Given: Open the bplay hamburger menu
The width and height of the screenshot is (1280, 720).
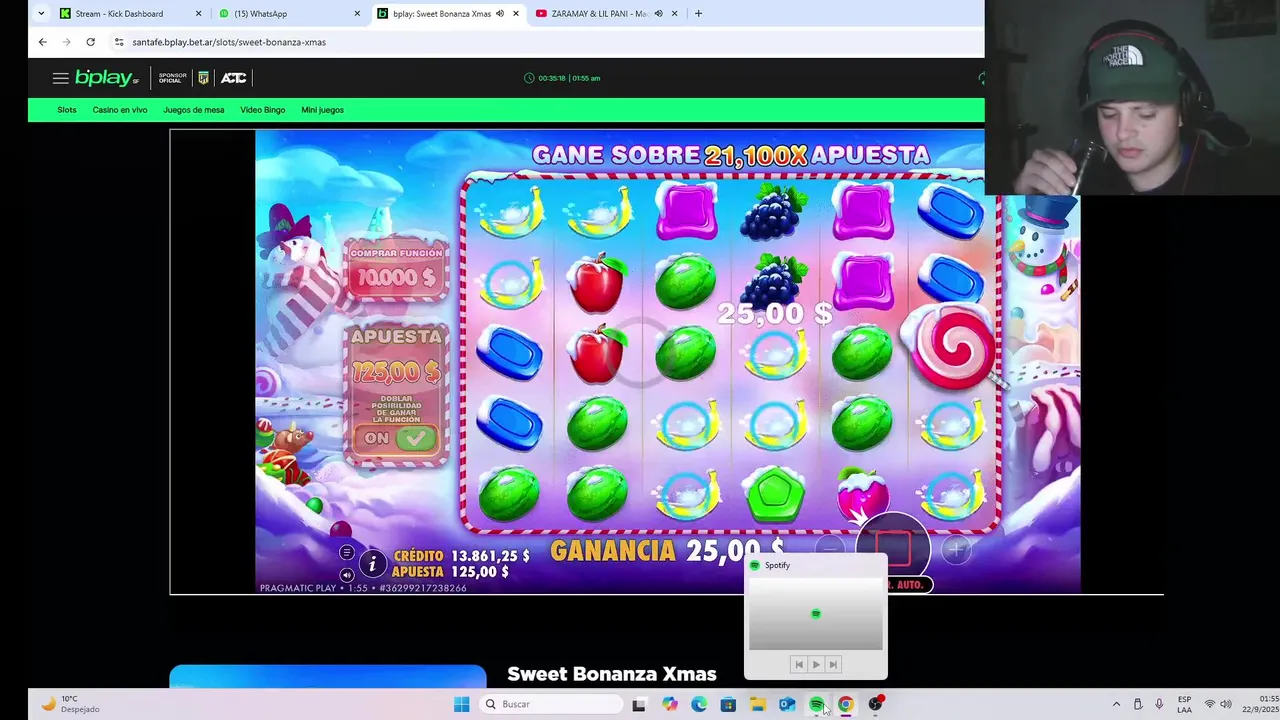Looking at the screenshot, I should [60, 78].
